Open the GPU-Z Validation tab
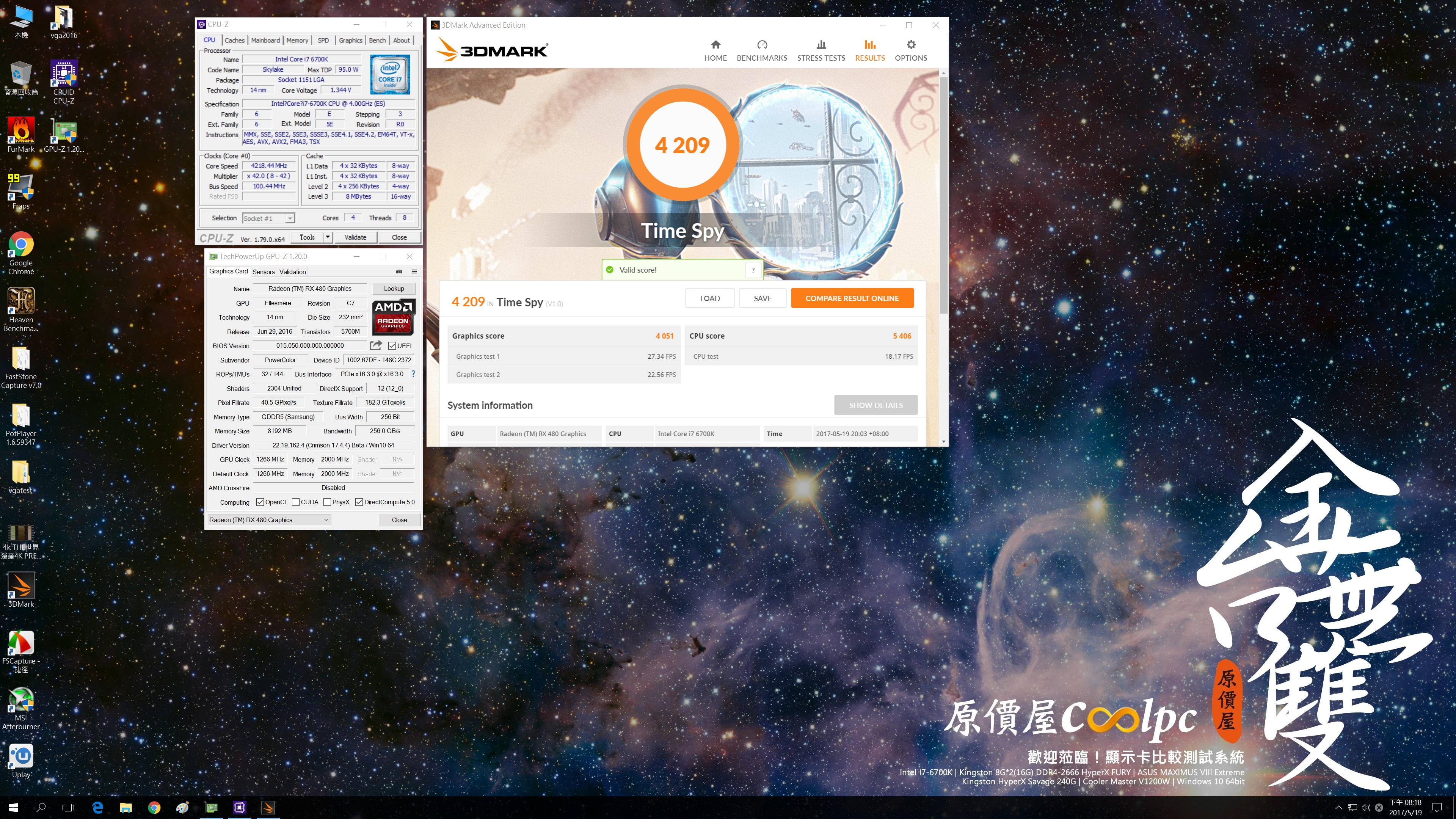Screen dimensions: 1456x819 tap(292, 272)
